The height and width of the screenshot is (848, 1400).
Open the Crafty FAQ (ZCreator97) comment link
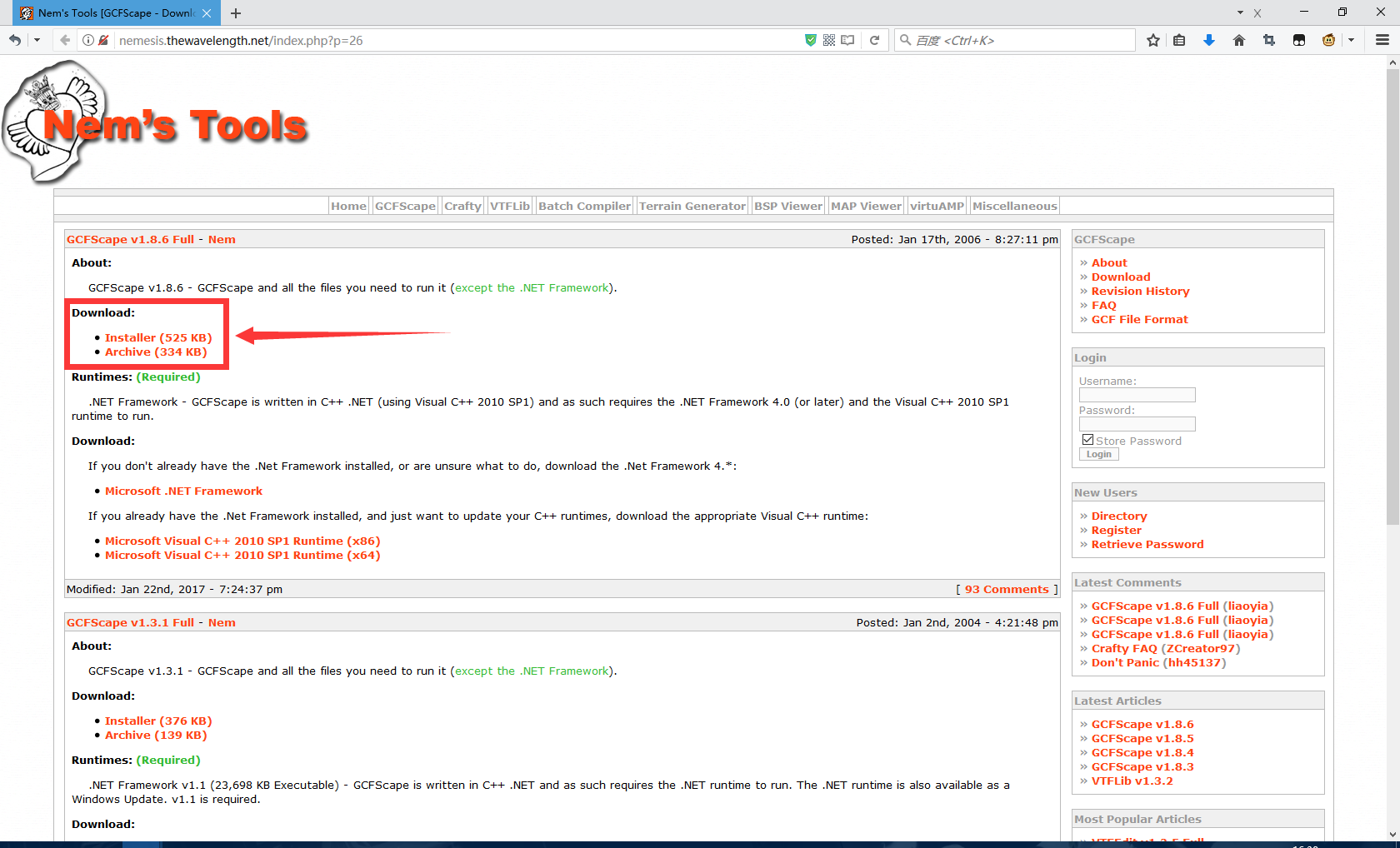pos(1166,648)
